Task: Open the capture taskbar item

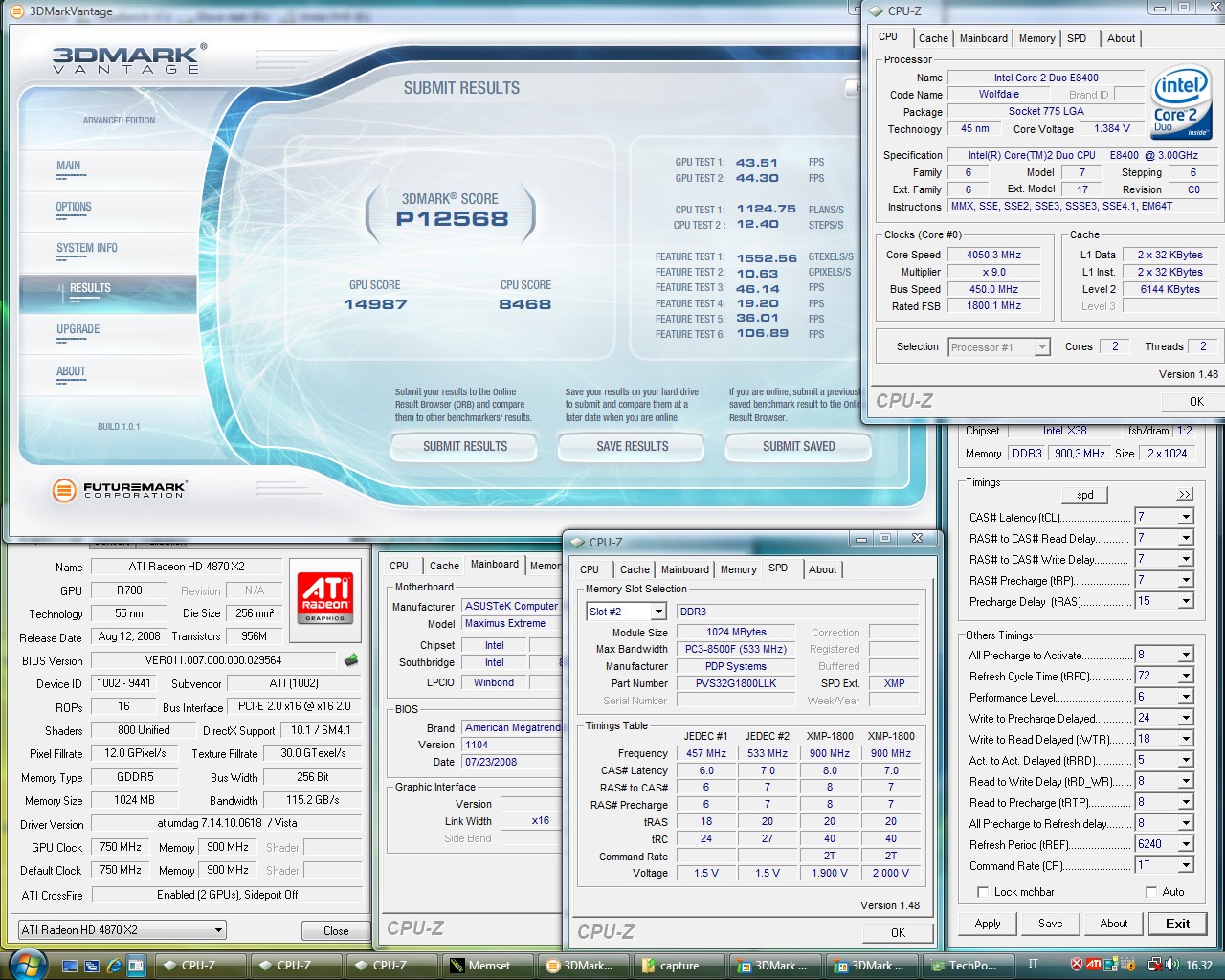Action: (x=678, y=966)
